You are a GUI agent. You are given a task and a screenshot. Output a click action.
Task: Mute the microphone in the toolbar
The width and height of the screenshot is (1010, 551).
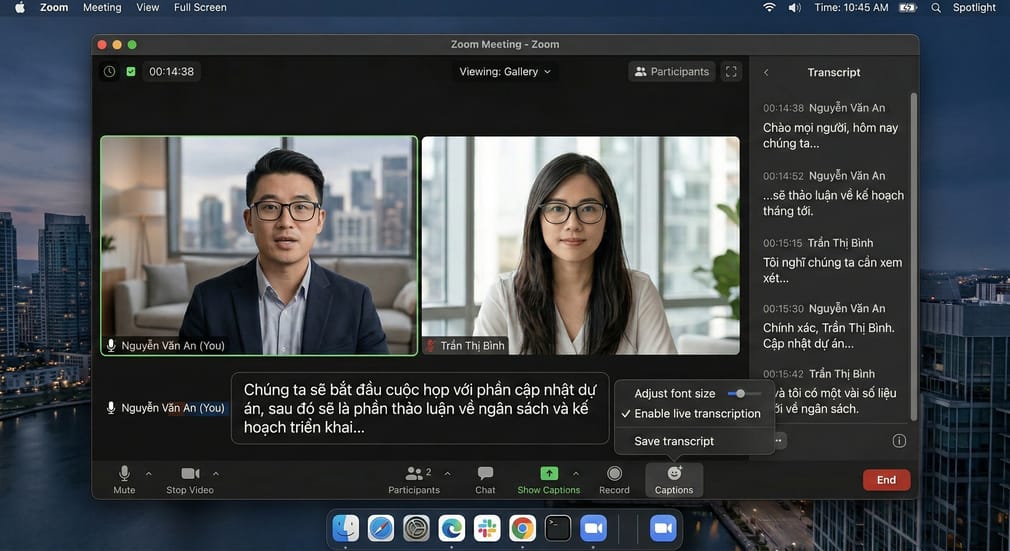(125, 473)
